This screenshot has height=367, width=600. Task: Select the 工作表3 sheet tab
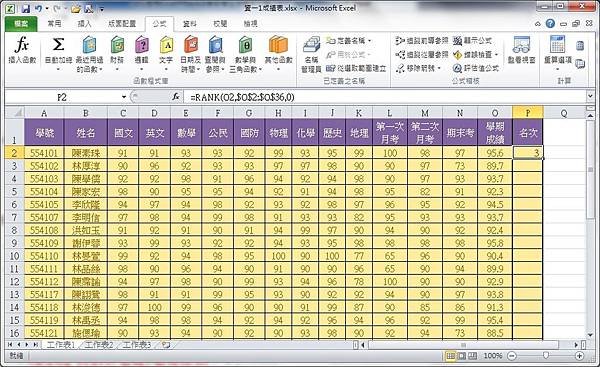point(137,345)
